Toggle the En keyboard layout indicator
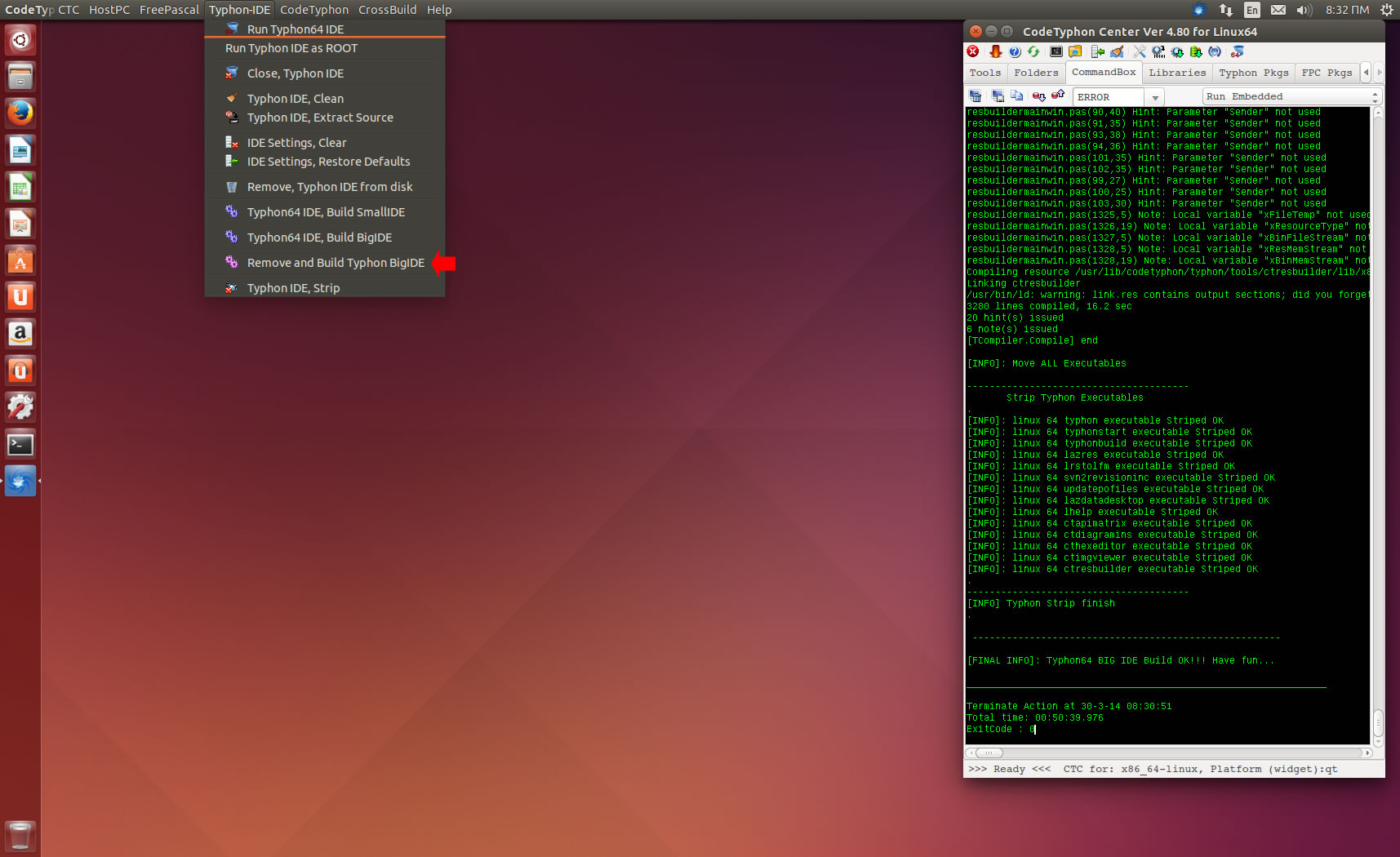Screen dimensions: 1400x857 [x=1251, y=10]
